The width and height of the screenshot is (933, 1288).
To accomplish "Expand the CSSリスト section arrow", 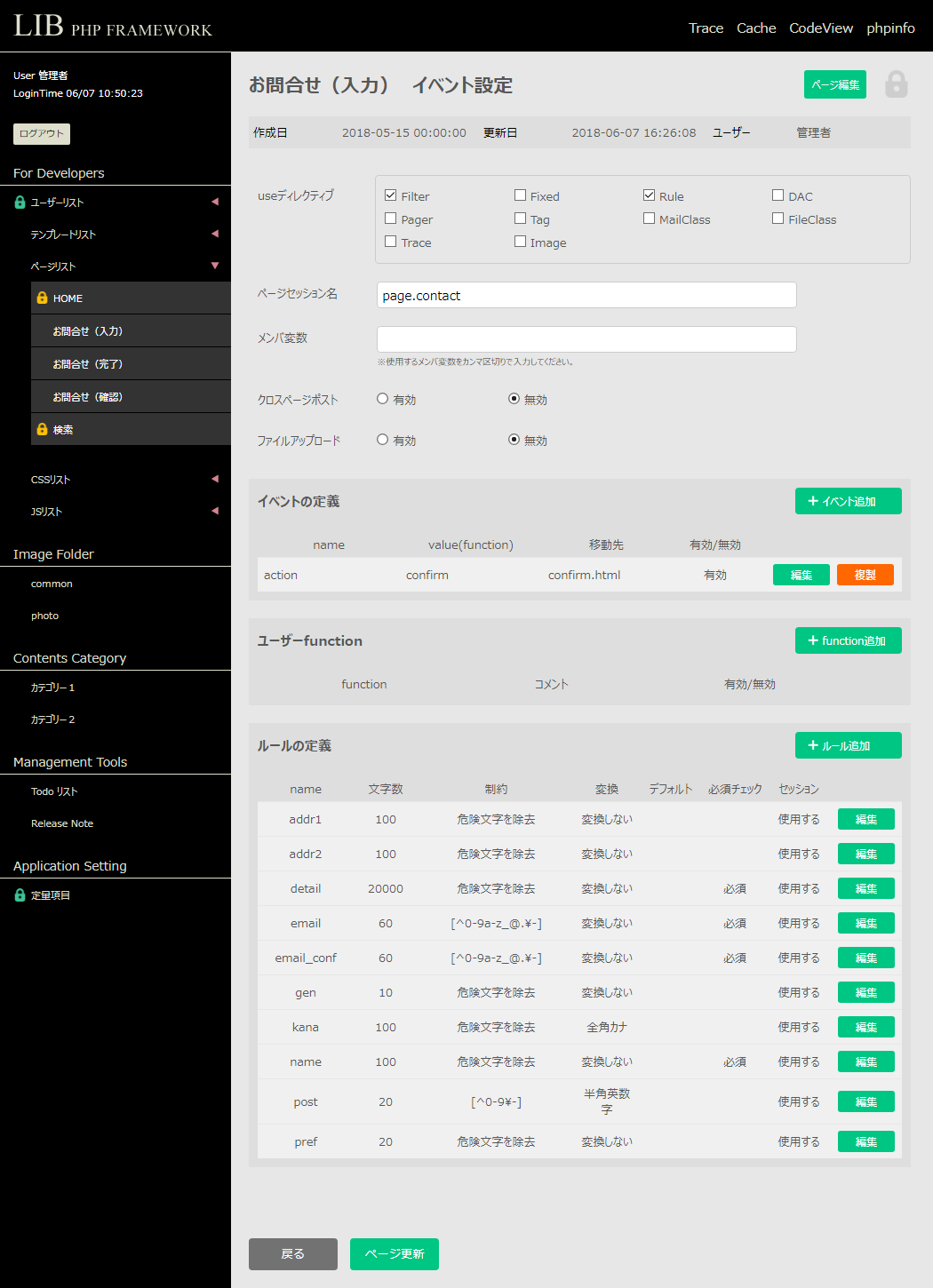I will point(214,479).
